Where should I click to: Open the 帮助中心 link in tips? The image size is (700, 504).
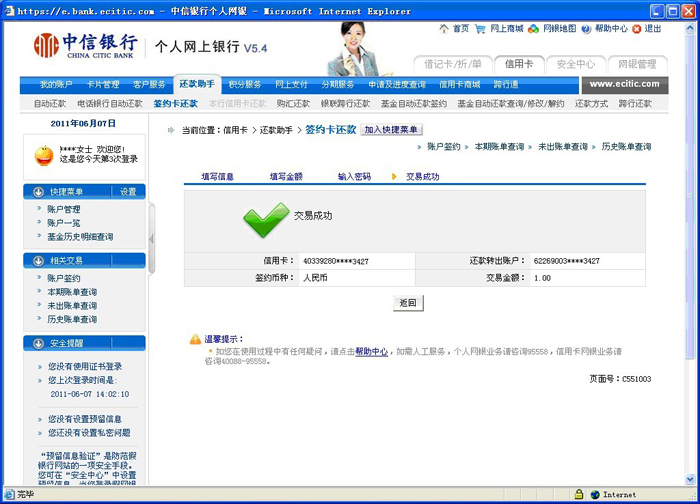371,352
